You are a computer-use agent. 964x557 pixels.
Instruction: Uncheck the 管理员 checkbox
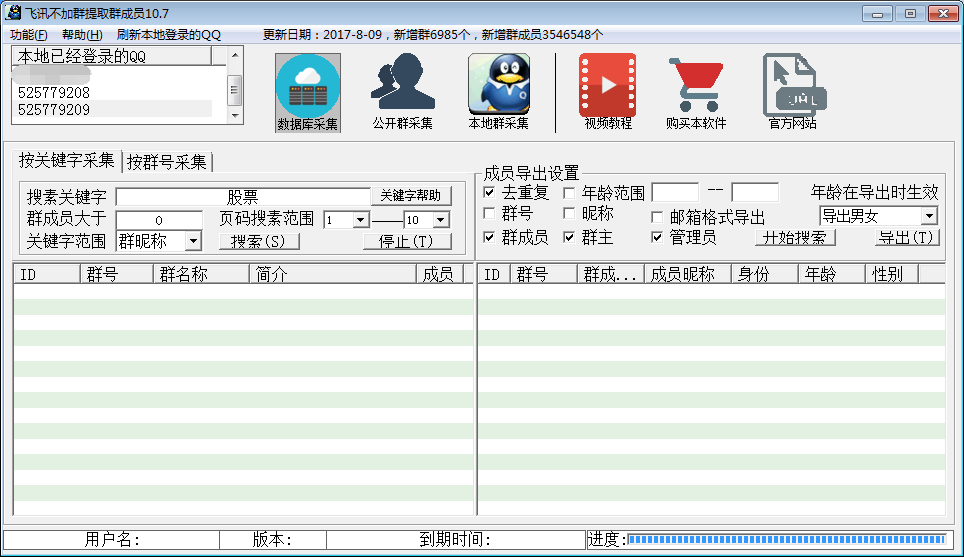(x=657, y=237)
